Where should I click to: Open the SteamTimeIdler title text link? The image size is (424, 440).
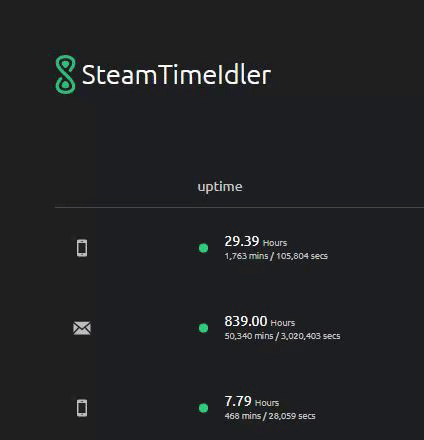tap(176, 75)
